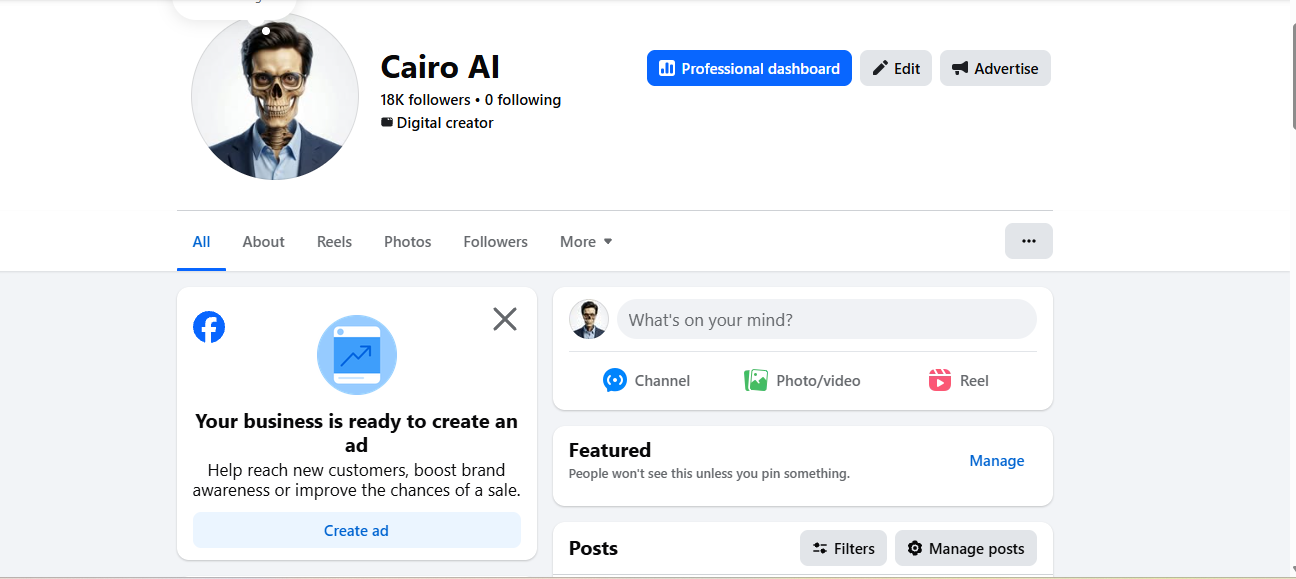Add a Photo/video to post
1296x579 pixels.
[802, 380]
